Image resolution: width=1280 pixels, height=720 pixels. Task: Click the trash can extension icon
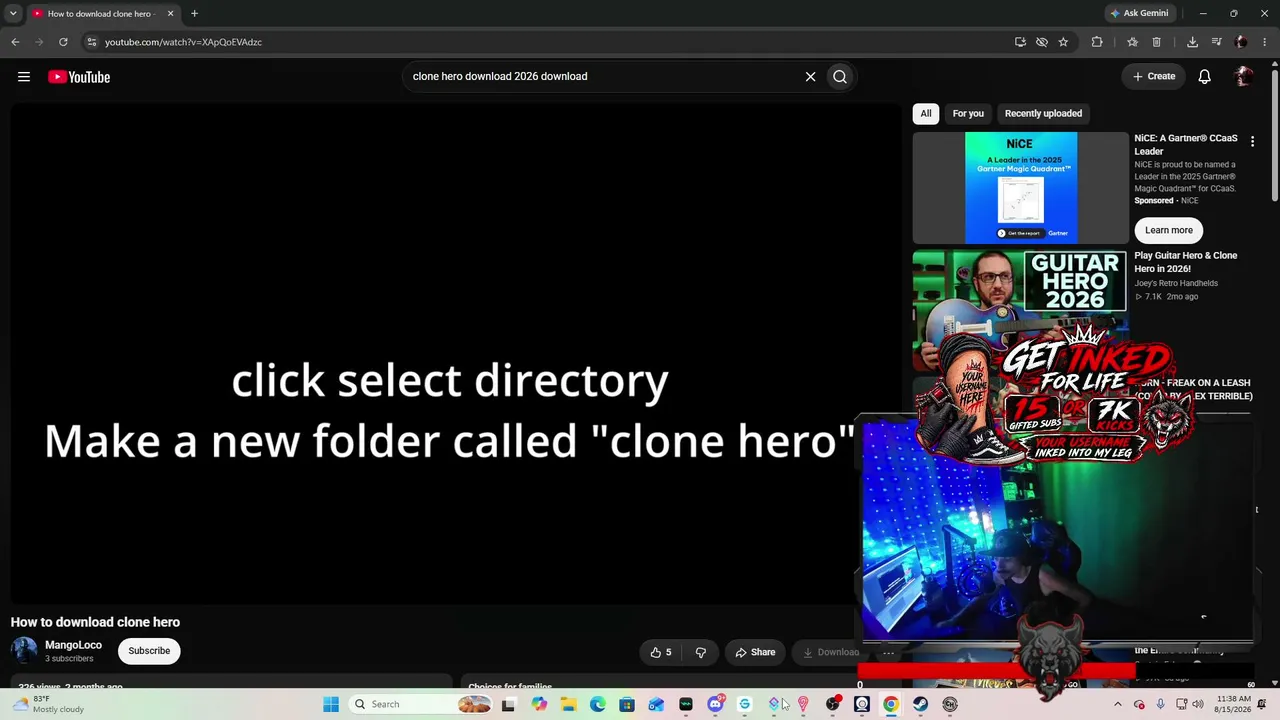coord(1156,42)
